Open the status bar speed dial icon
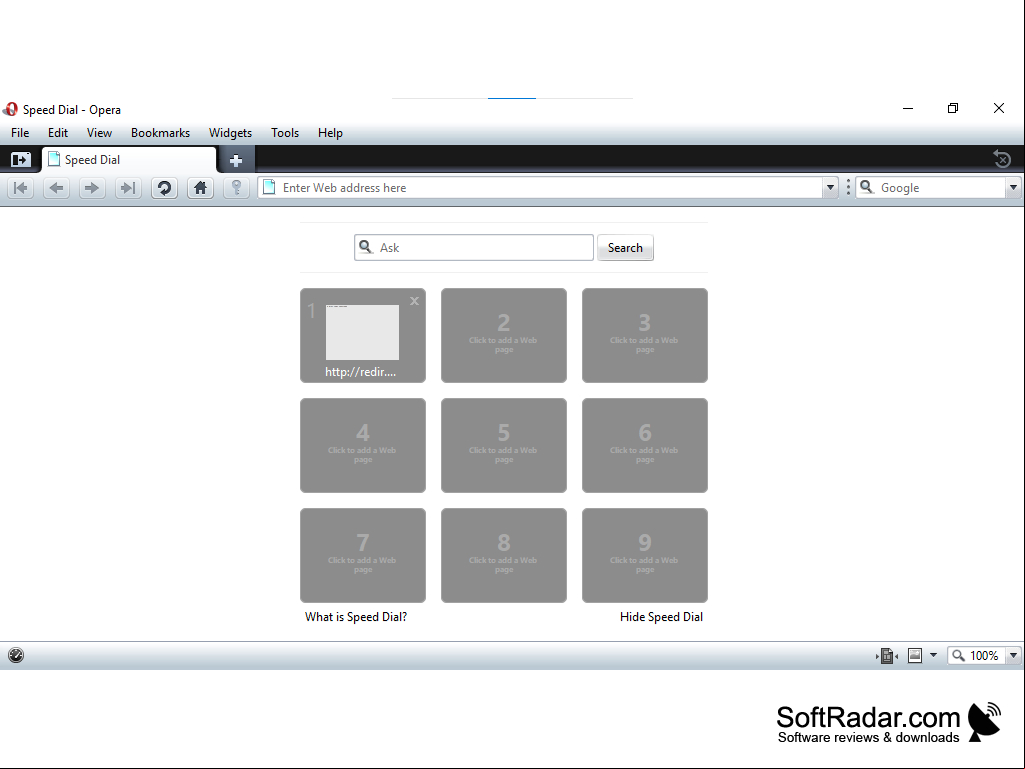This screenshot has height=769, width=1025. 16,655
